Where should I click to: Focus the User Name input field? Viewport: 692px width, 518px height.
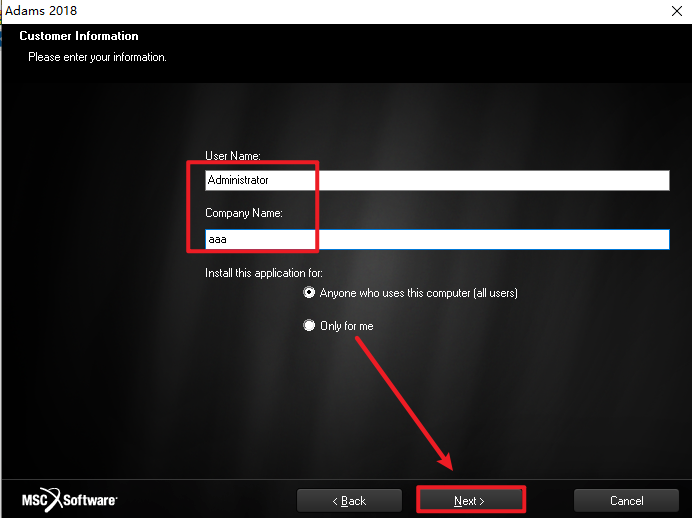tap(437, 180)
